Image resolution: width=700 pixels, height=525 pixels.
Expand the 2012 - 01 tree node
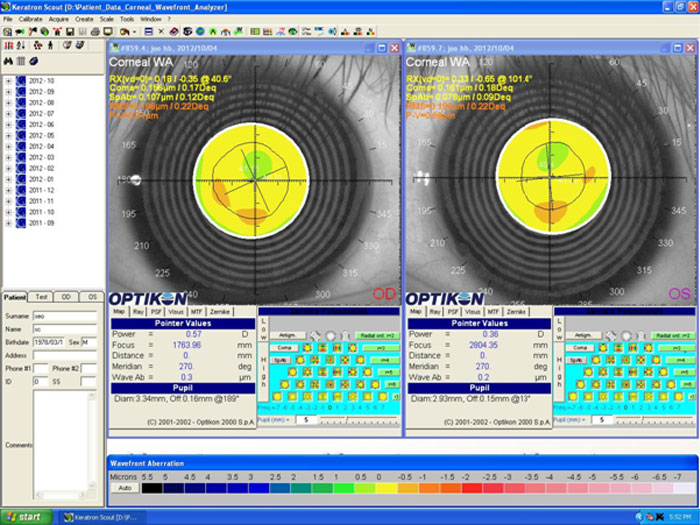(8, 179)
